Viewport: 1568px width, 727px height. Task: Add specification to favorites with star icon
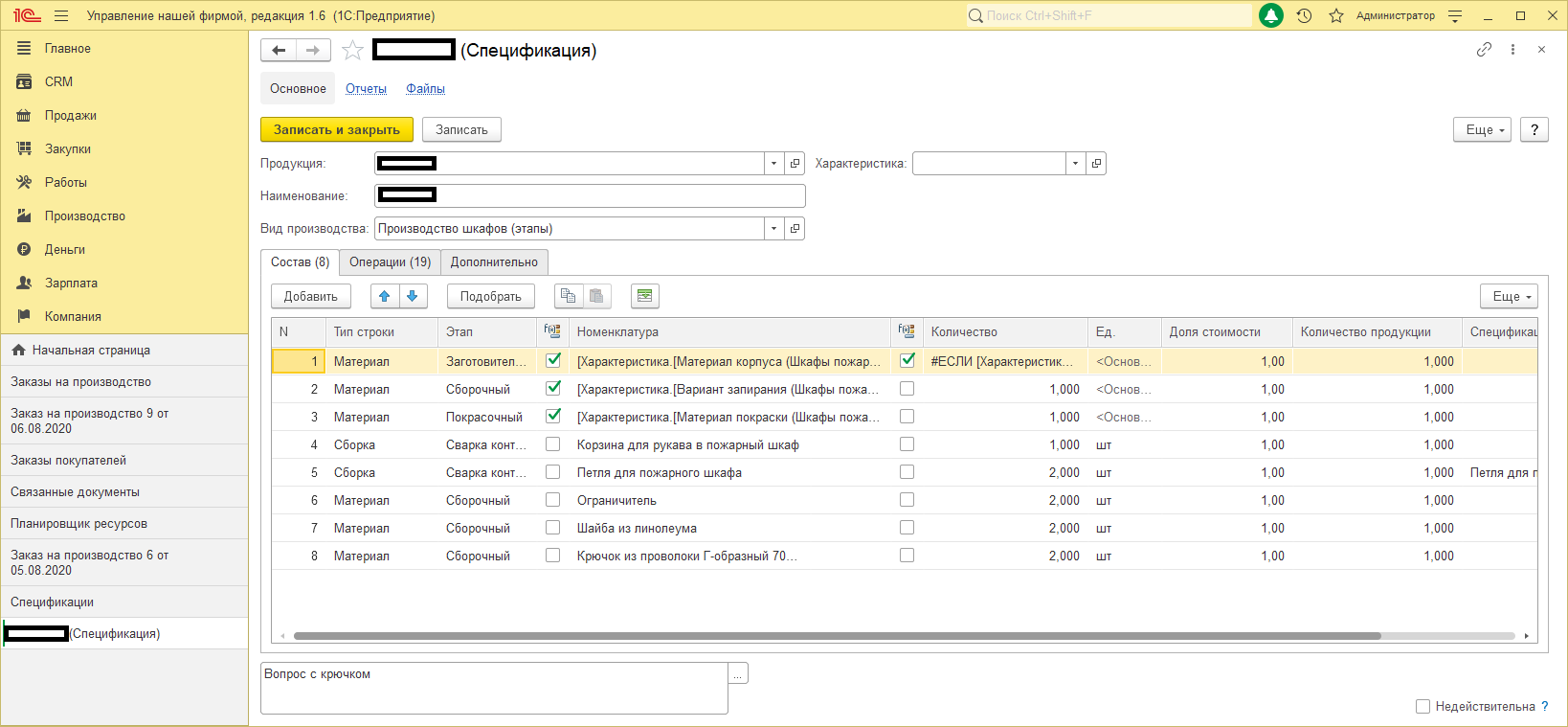pos(352,51)
